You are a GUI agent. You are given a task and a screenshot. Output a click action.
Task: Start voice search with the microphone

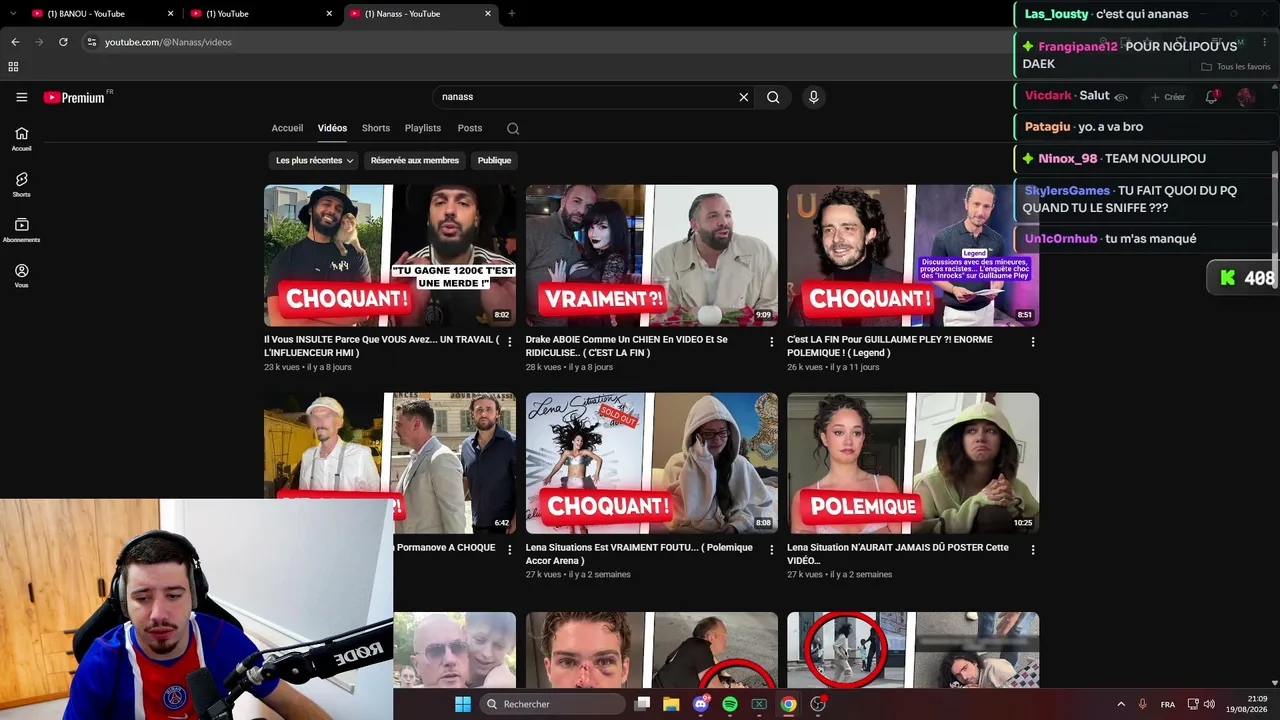[813, 97]
